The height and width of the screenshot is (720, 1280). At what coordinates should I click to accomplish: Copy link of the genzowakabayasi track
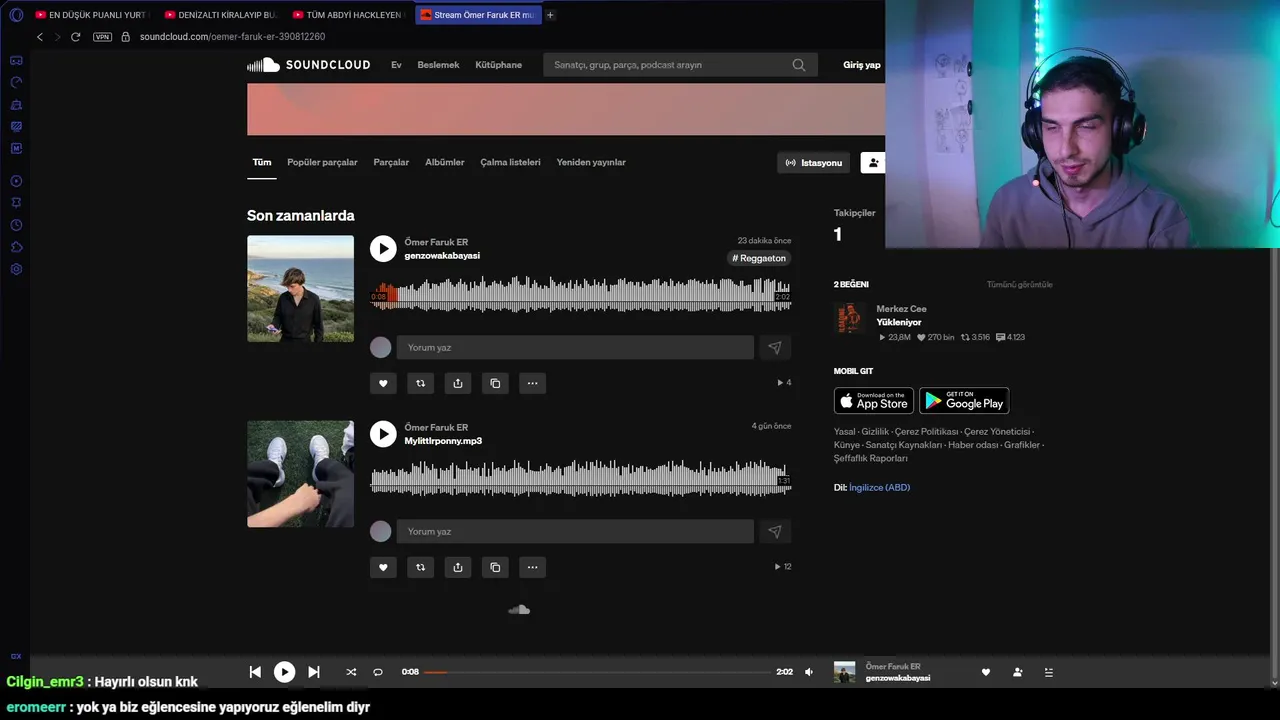495,383
